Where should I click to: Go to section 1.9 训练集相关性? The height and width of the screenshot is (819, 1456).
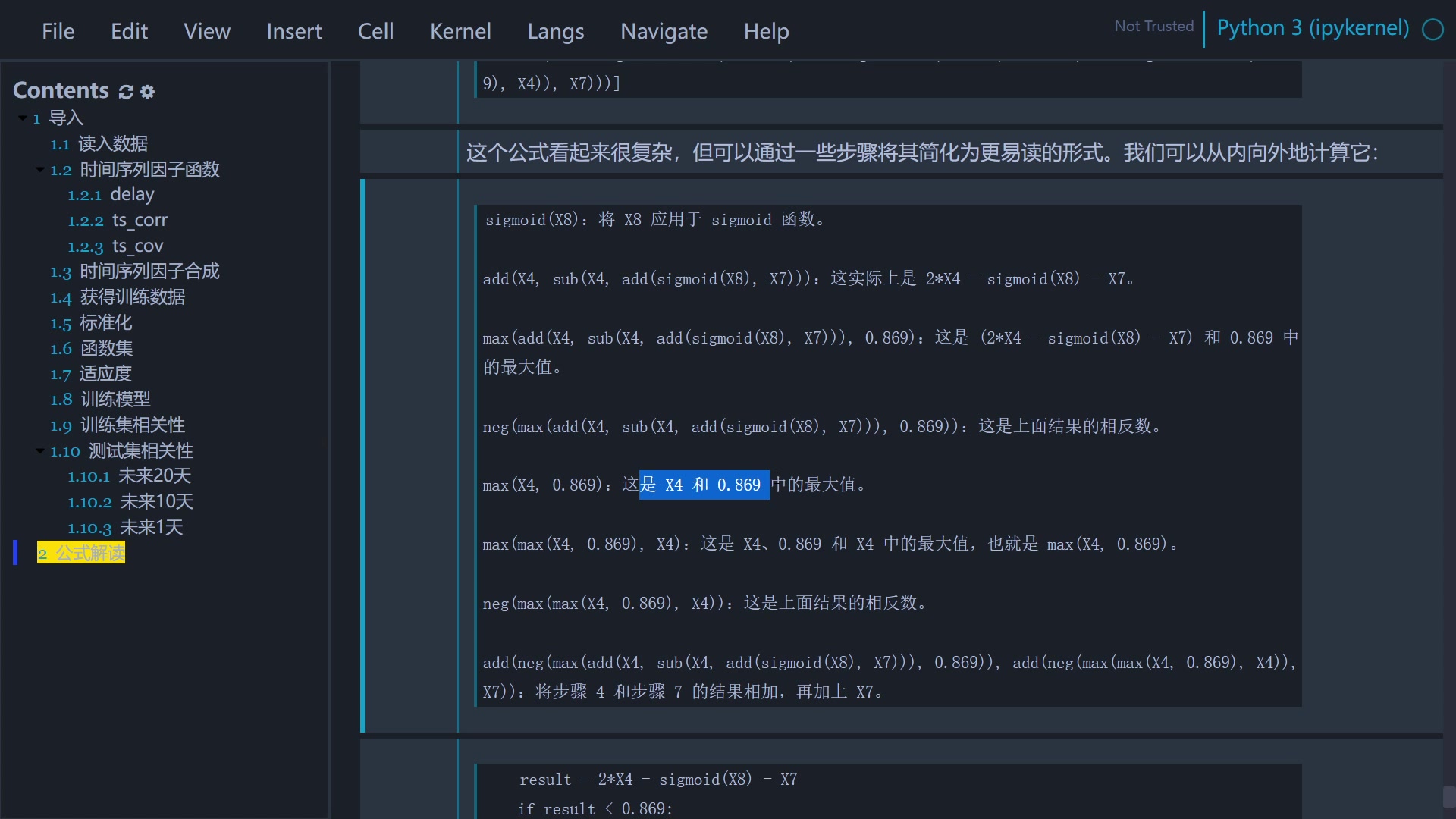pyautogui.click(x=118, y=425)
